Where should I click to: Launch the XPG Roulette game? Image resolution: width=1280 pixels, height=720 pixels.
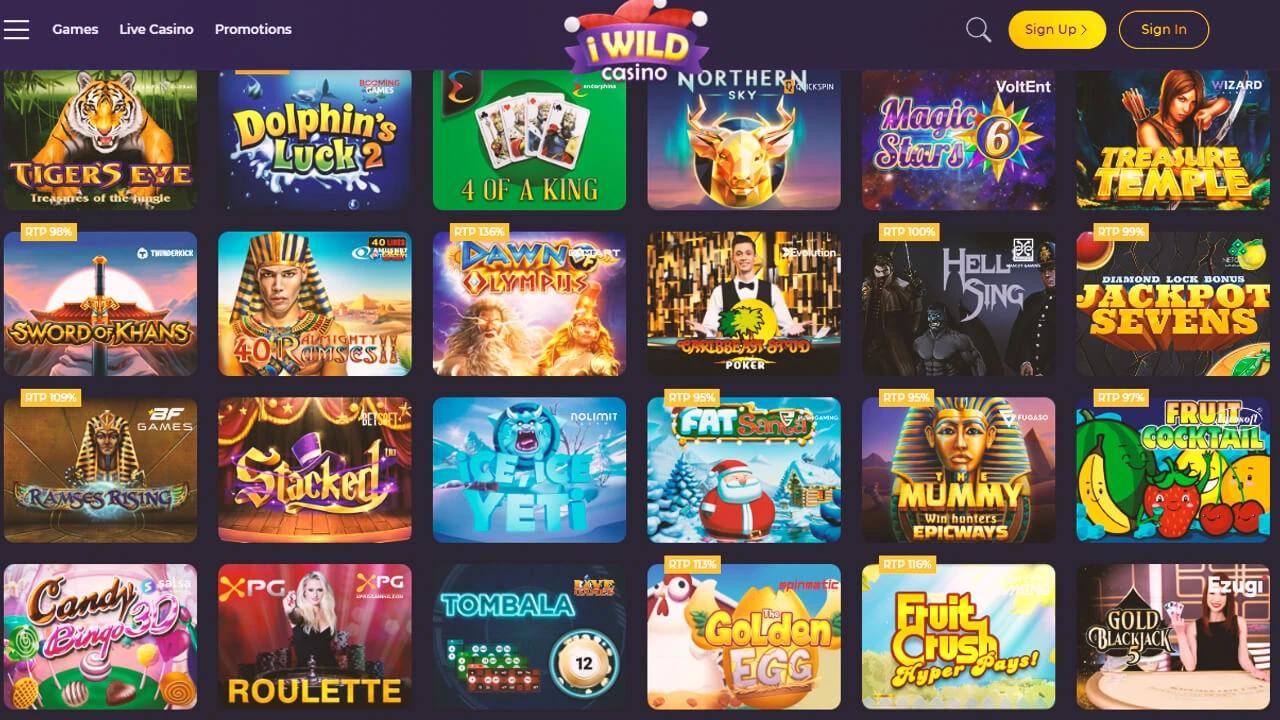(x=315, y=637)
